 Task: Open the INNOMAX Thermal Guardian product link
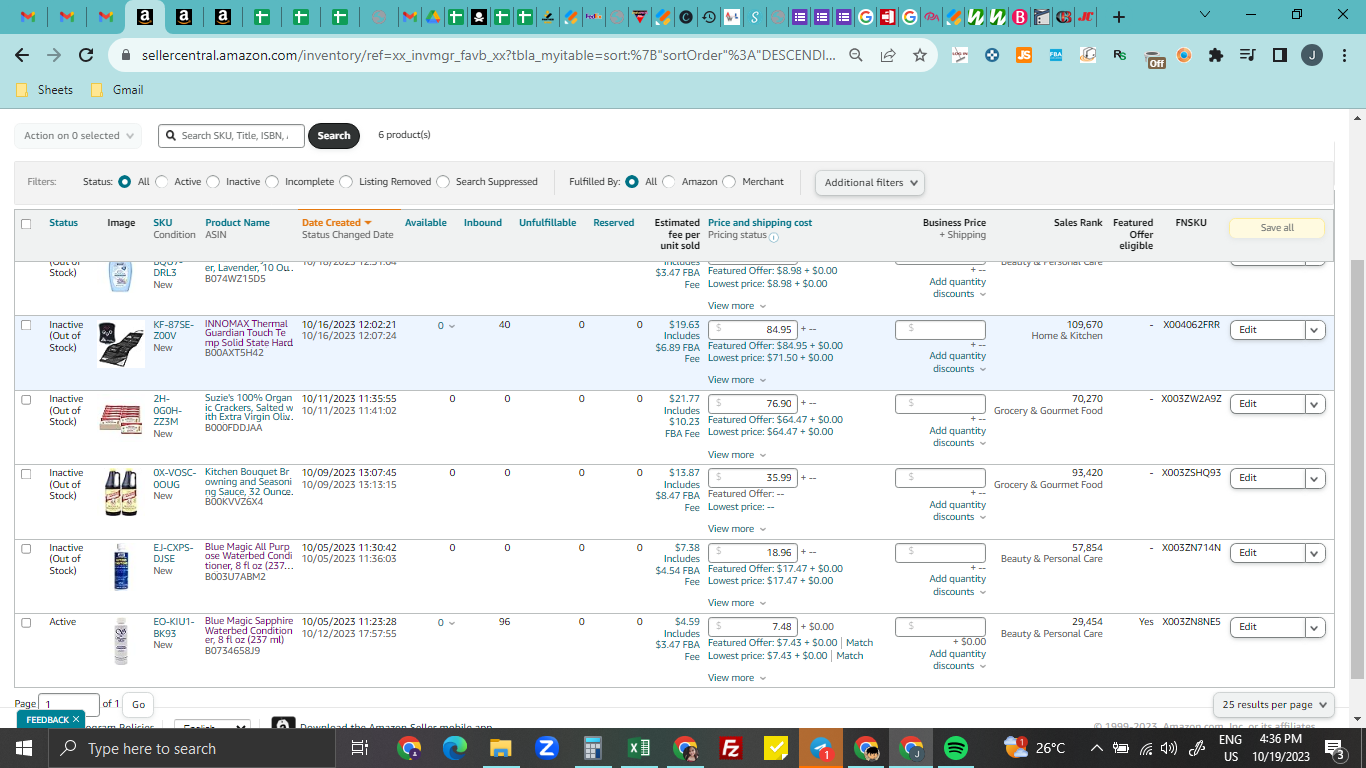pos(248,334)
